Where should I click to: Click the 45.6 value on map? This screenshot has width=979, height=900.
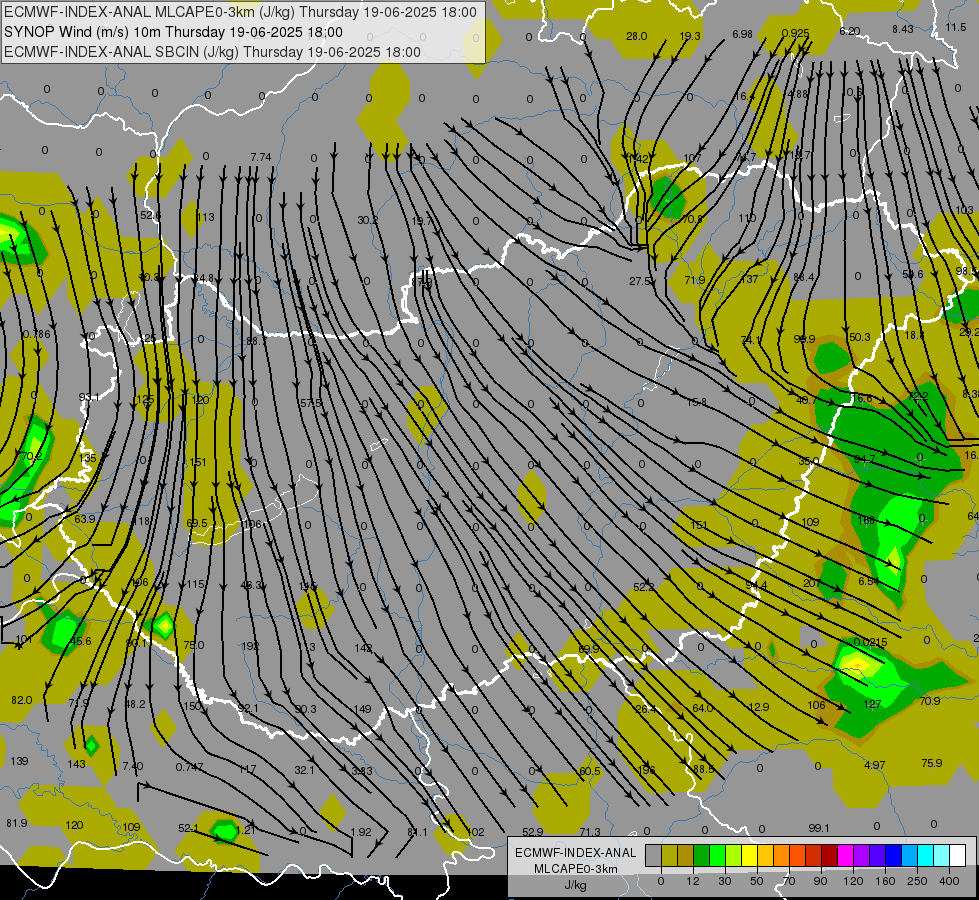pos(81,642)
